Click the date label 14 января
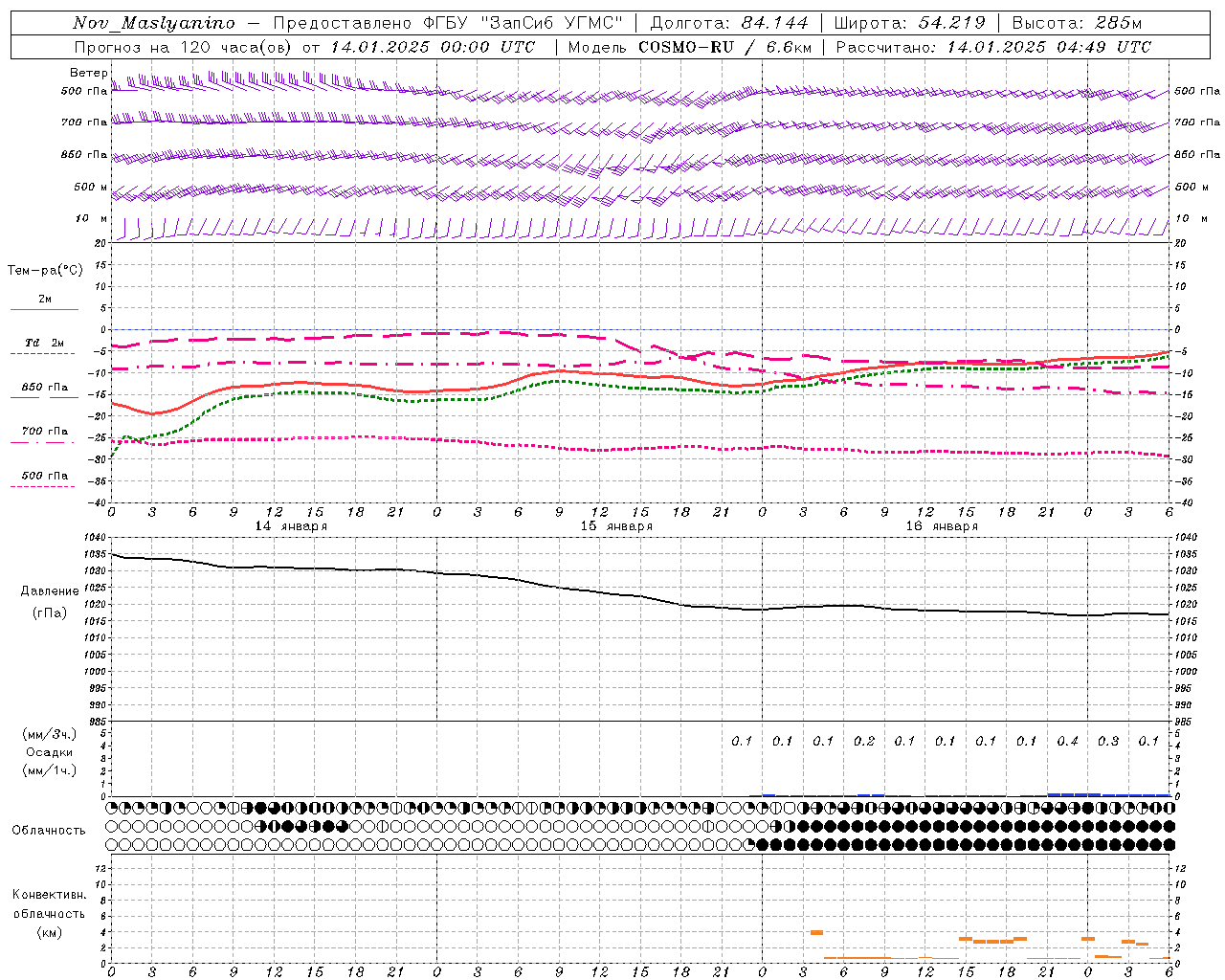 coord(291,526)
